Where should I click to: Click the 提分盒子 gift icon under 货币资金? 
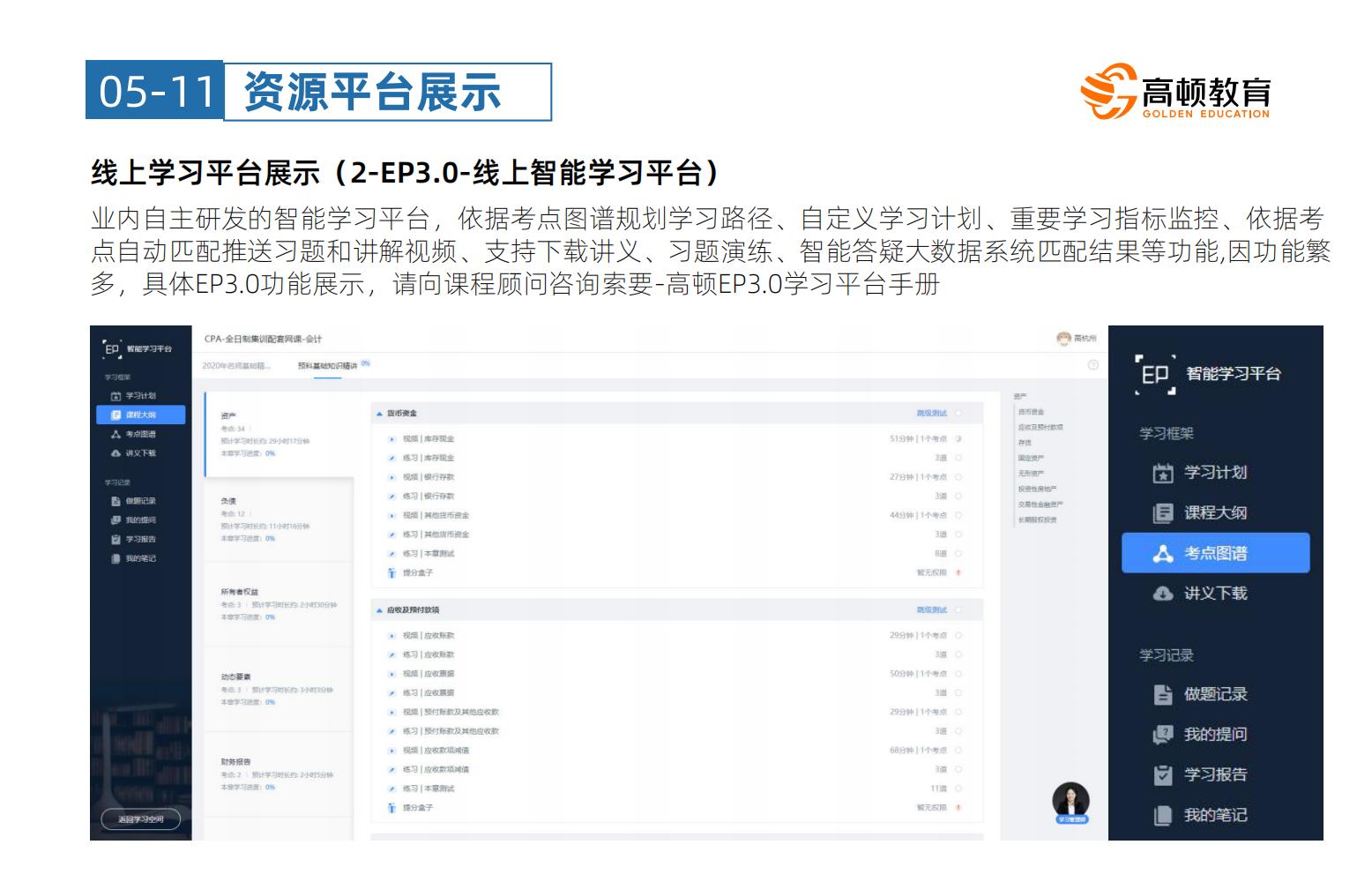[x=391, y=572]
